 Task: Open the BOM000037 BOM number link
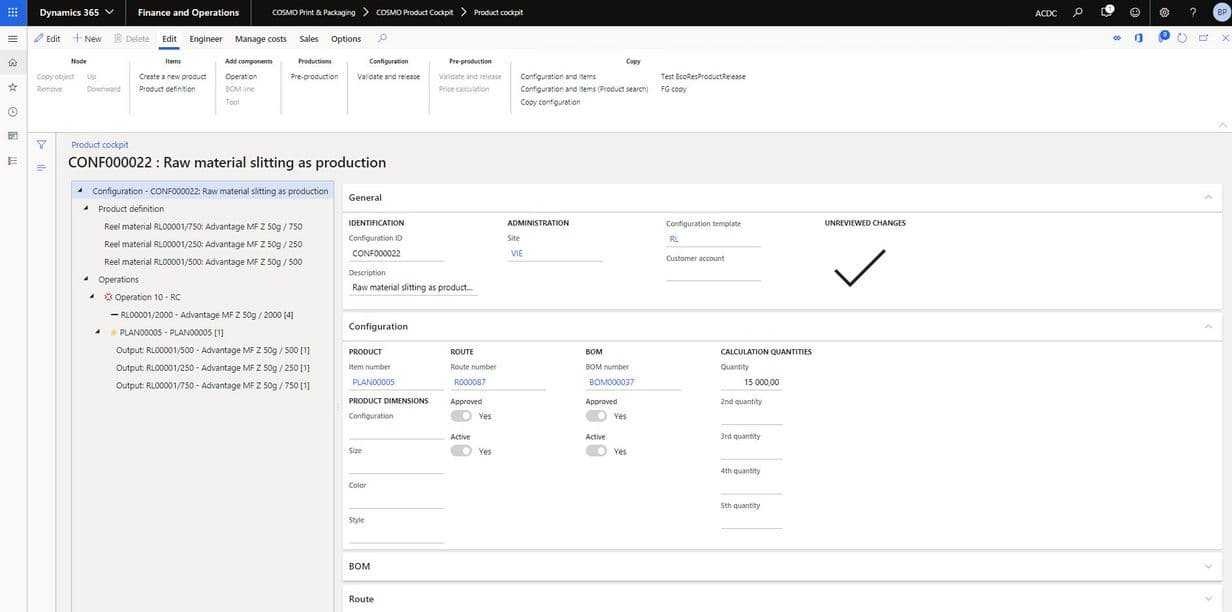tap(612, 382)
